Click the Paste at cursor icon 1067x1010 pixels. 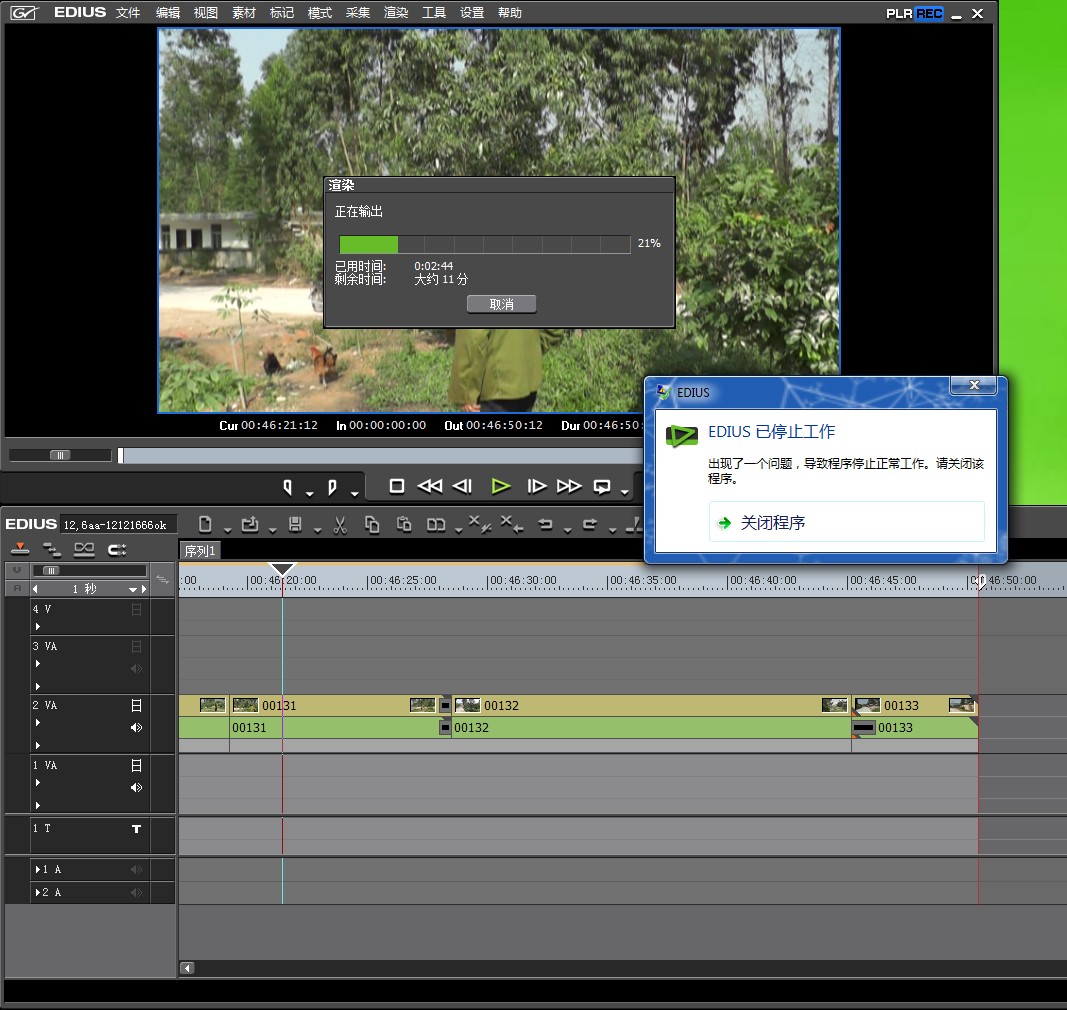(404, 524)
